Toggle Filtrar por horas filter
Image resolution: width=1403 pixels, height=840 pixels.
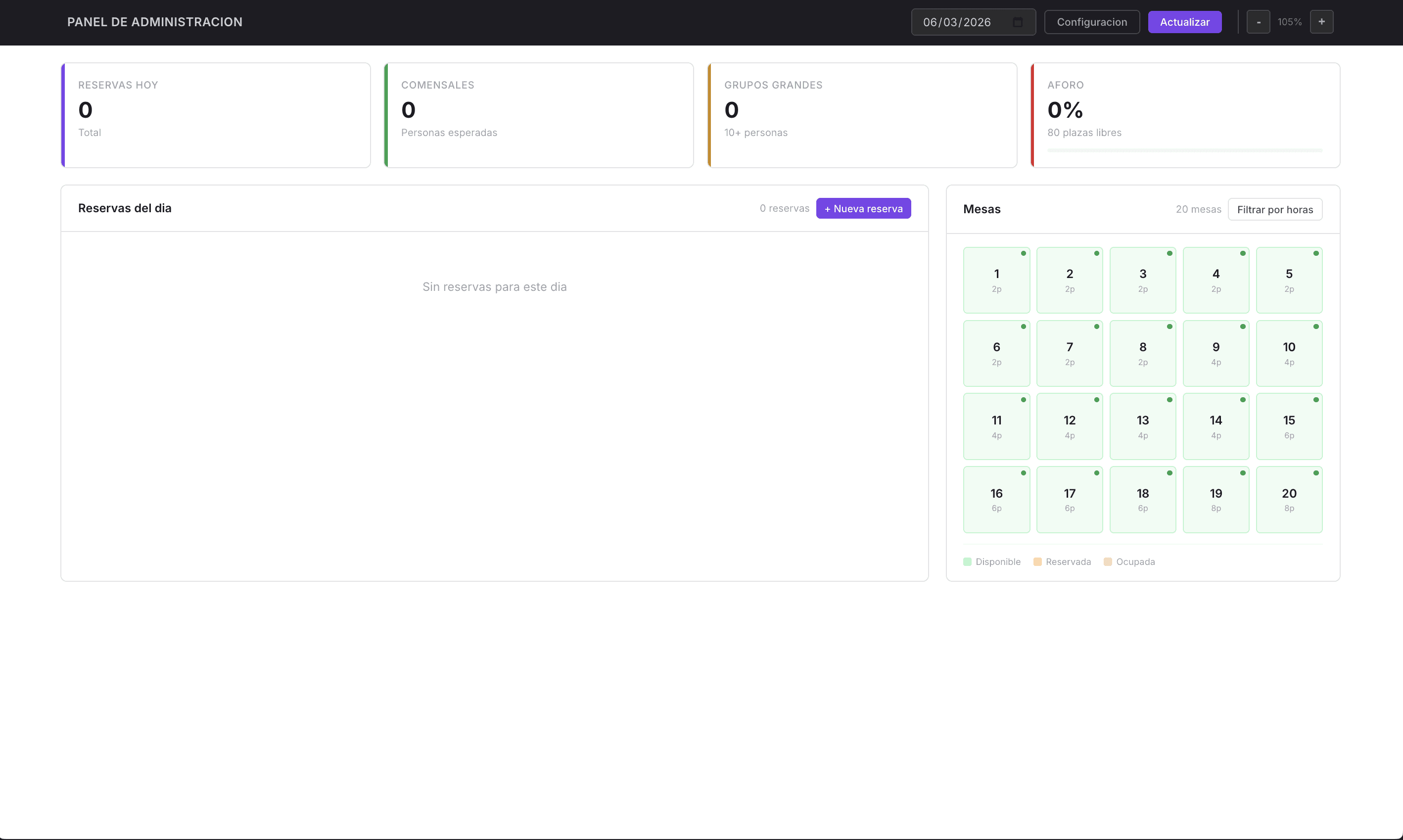(1274, 209)
